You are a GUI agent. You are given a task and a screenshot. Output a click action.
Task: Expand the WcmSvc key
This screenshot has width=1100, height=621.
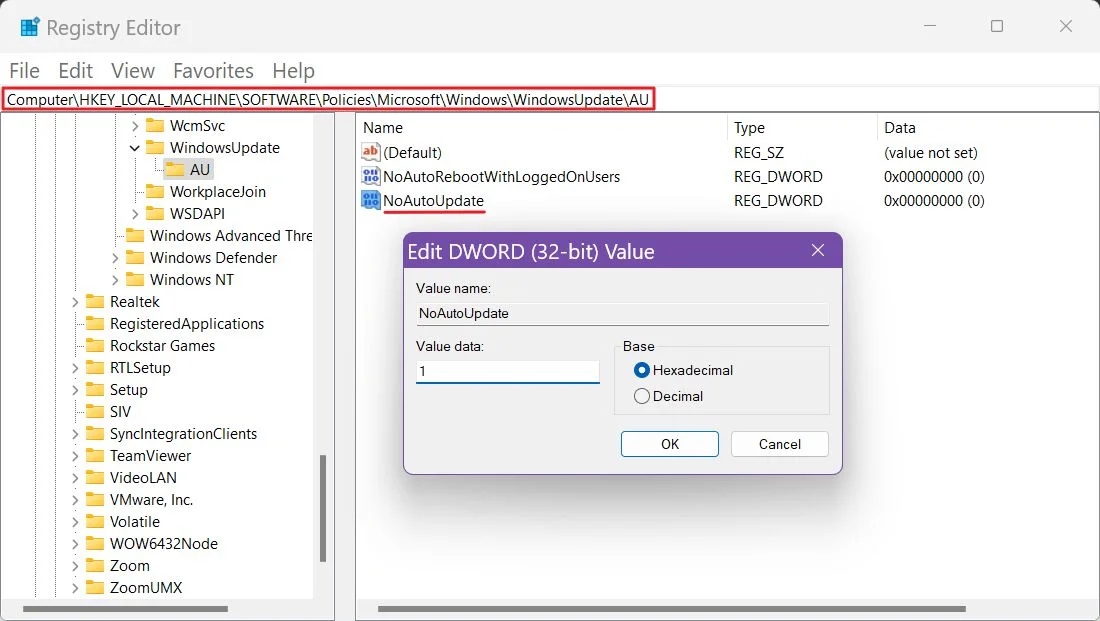coord(135,126)
